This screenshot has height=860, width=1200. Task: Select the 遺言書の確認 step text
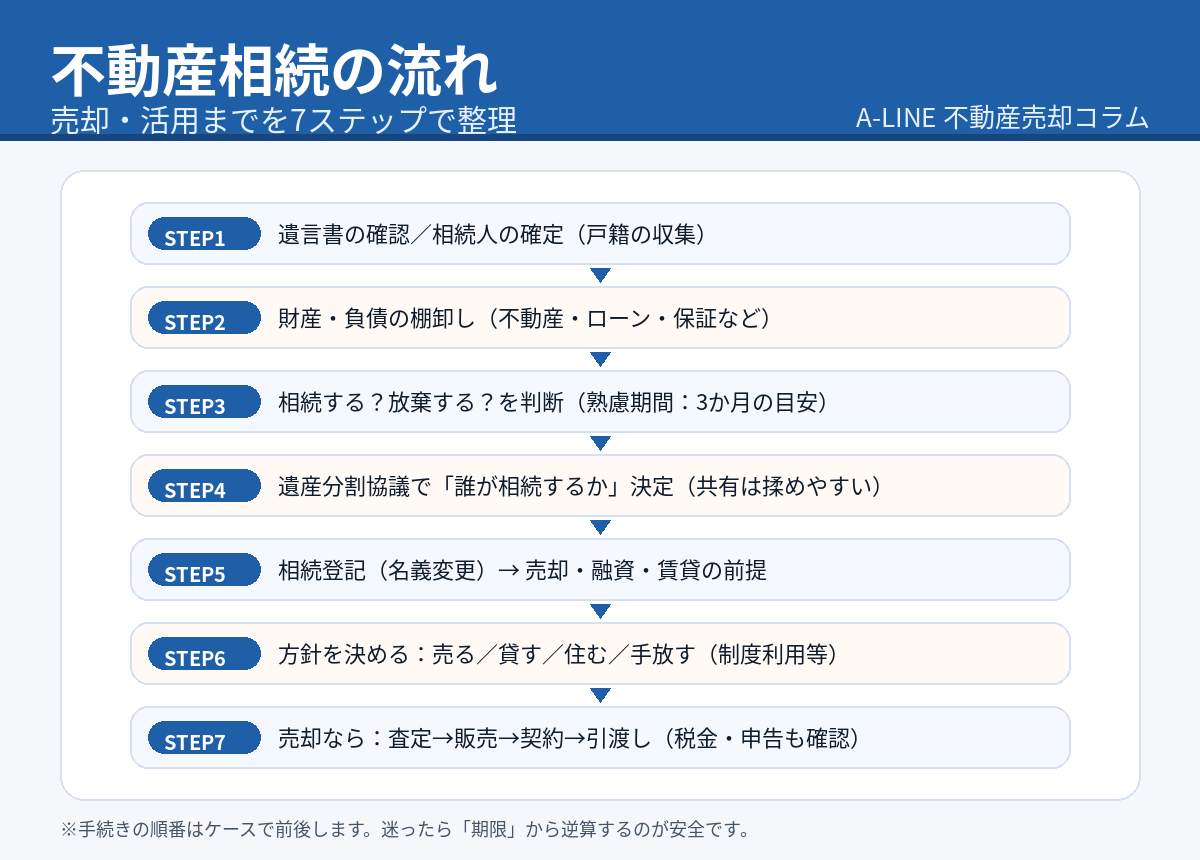tap(493, 235)
